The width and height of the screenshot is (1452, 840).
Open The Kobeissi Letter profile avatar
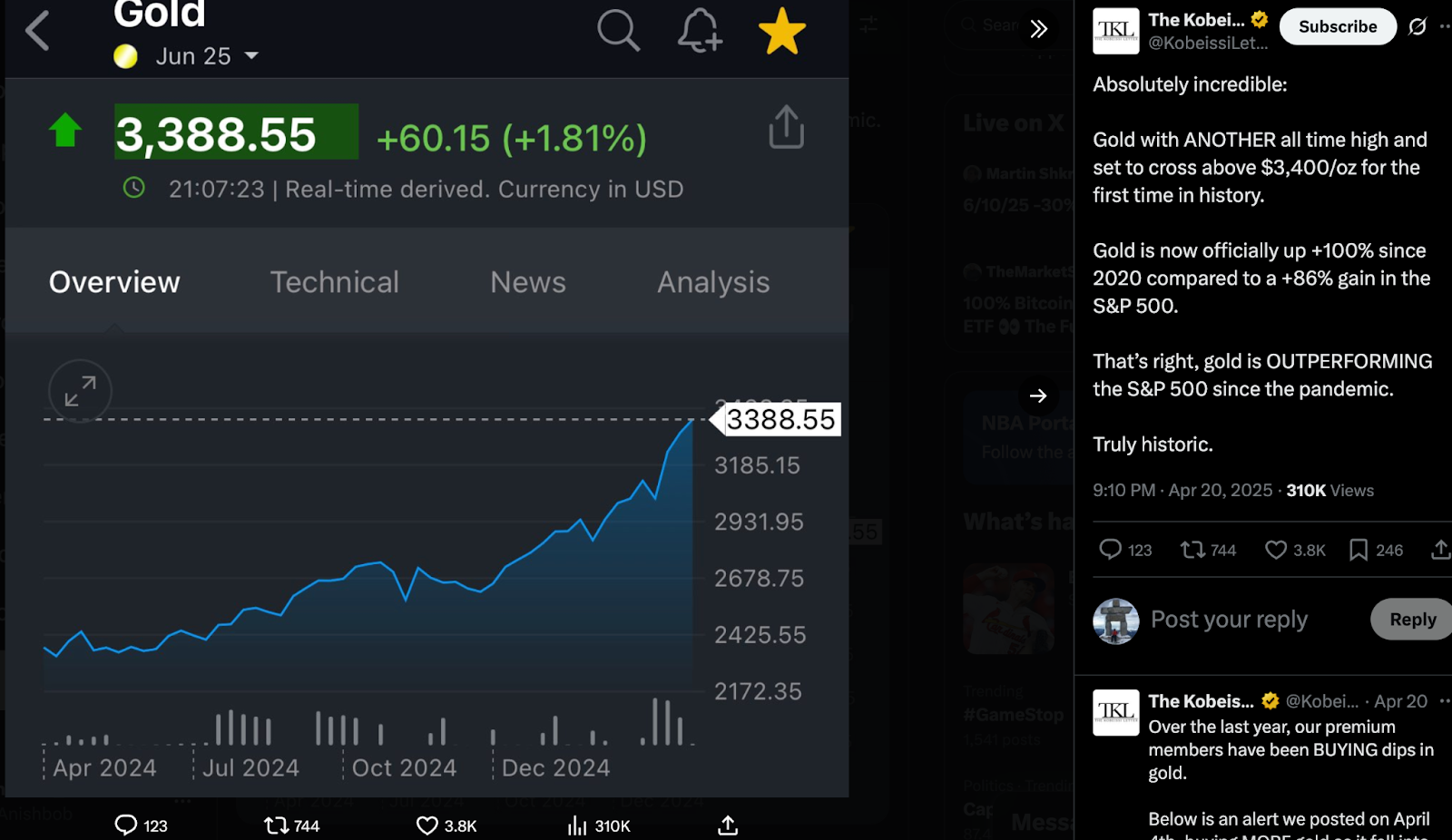click(x=1116, y=31)
